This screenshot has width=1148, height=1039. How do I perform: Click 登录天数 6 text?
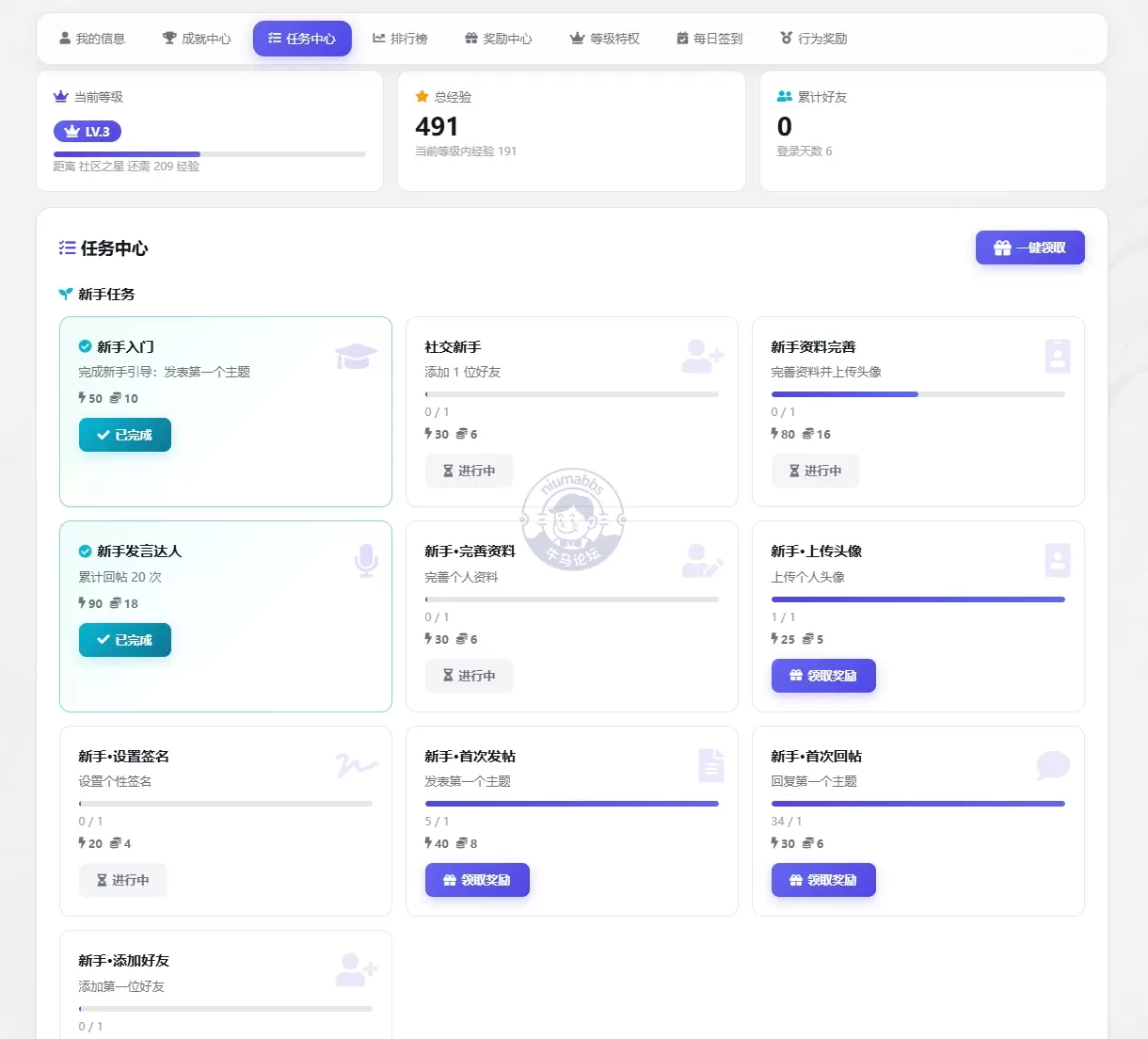point(805,152)
